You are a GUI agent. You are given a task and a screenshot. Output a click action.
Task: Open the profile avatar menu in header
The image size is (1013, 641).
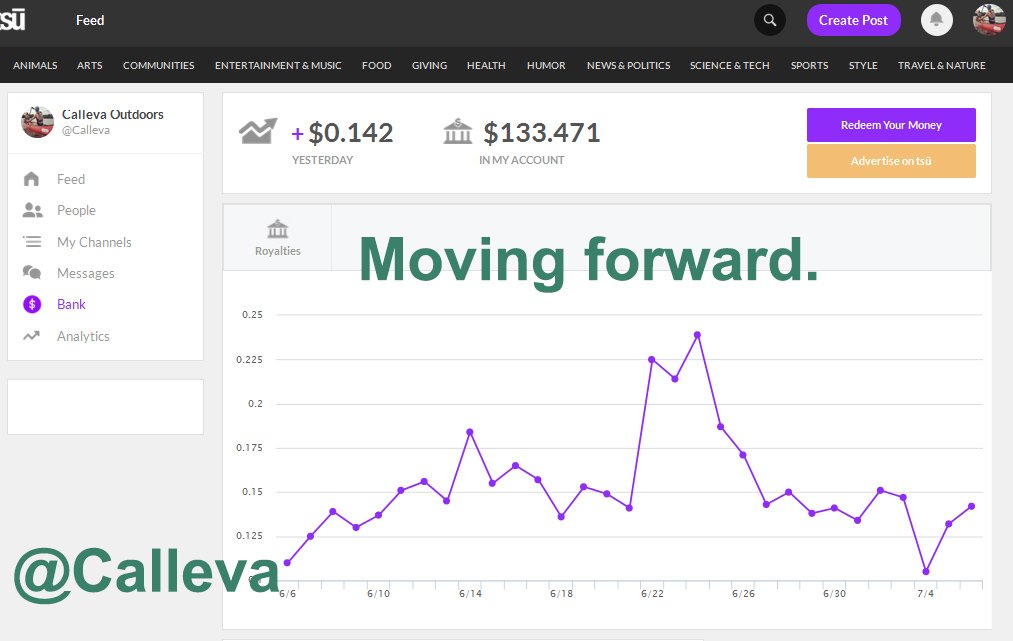pos(989,20)
